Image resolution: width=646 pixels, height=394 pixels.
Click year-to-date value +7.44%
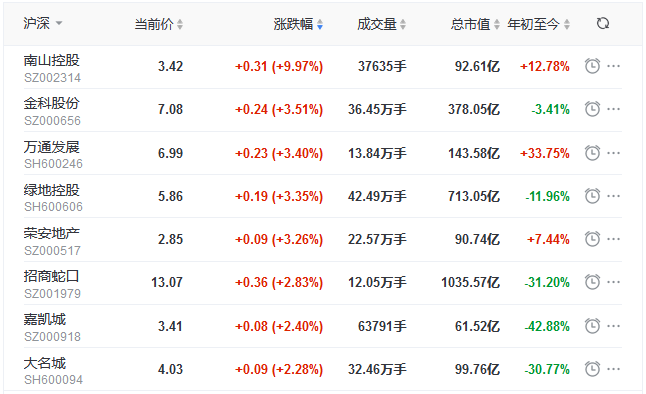click(x=548, y=239)
